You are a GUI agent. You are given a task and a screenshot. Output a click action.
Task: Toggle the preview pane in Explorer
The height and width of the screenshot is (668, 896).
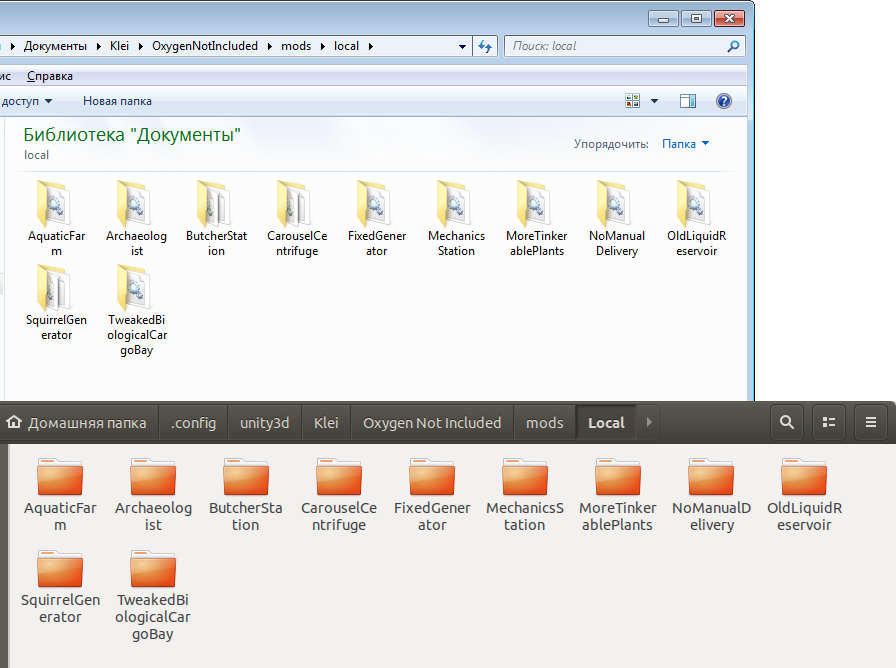click(x=688, y=101)
